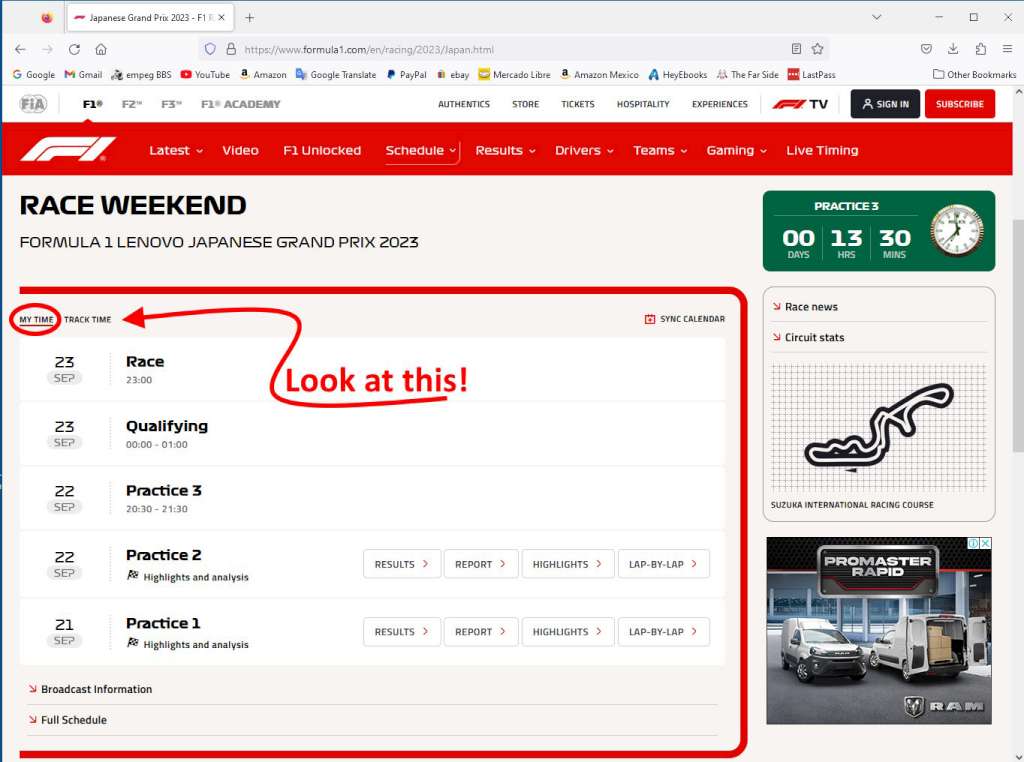Open a new tab with the plus button

[x=249, y=18]
